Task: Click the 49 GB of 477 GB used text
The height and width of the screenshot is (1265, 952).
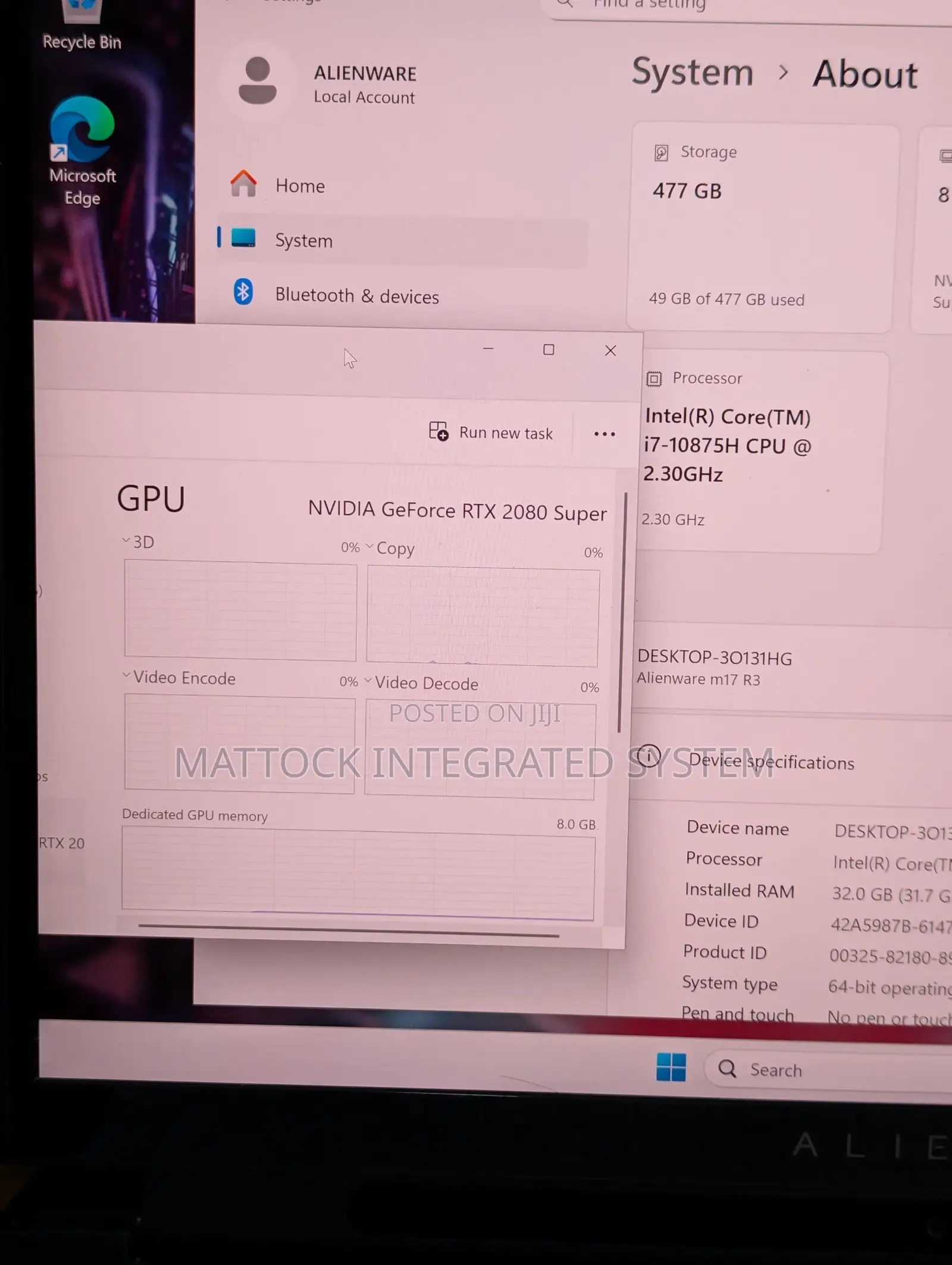Action: (x=726, y=299)
